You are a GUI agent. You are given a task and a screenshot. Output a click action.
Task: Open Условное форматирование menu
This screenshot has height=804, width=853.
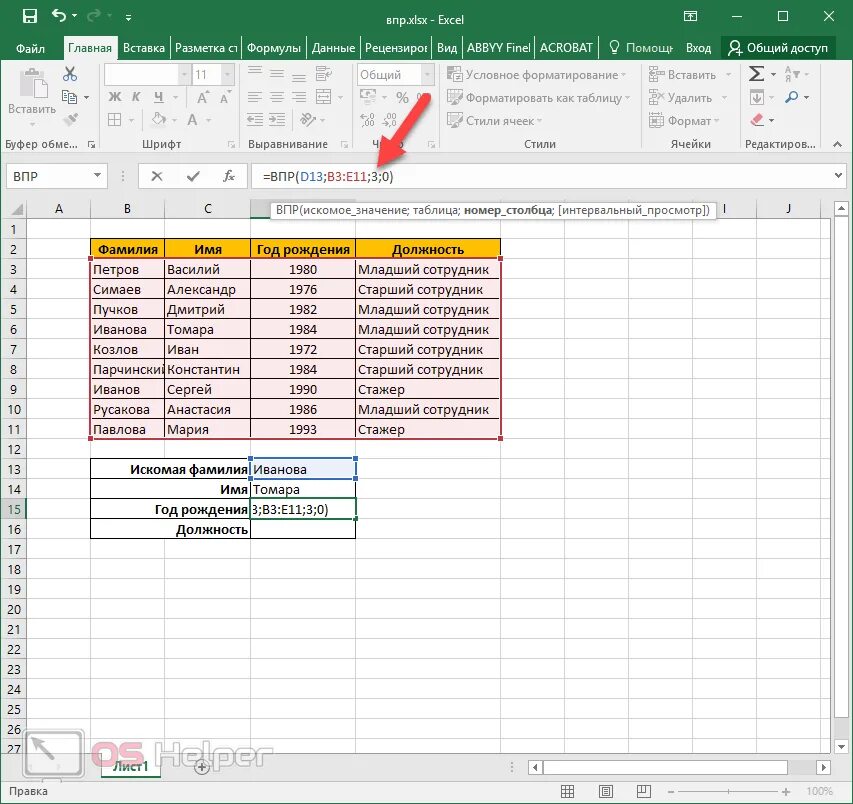[536, 75]
